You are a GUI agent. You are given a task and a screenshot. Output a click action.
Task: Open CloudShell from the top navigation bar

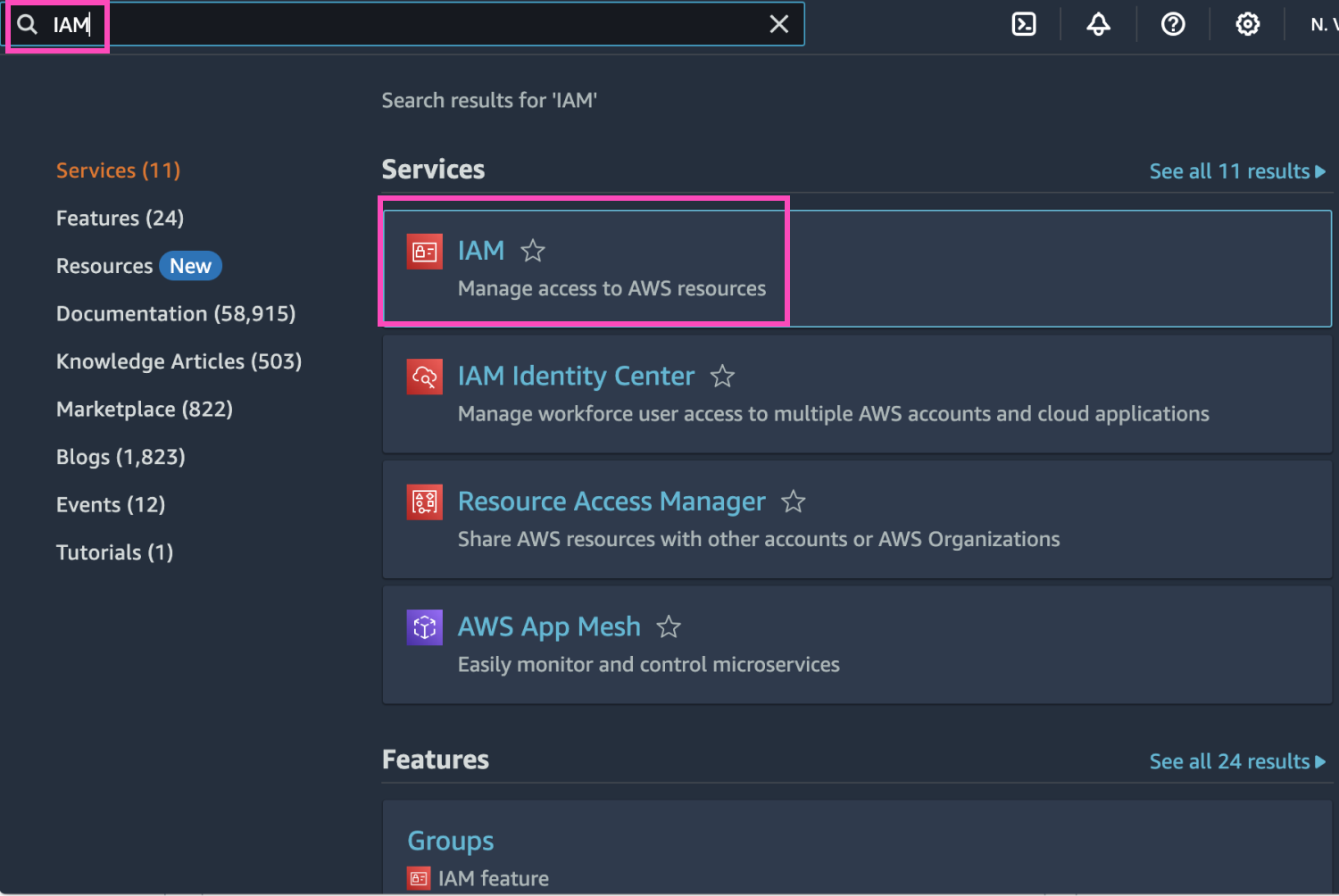(x=1023, y=24)
